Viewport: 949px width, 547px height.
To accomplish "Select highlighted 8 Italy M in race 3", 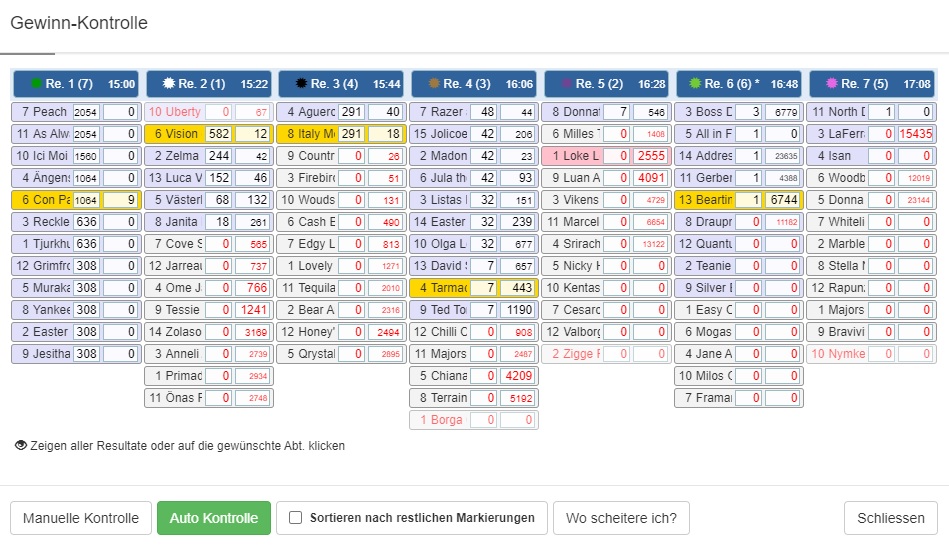I will click(341, 134).
